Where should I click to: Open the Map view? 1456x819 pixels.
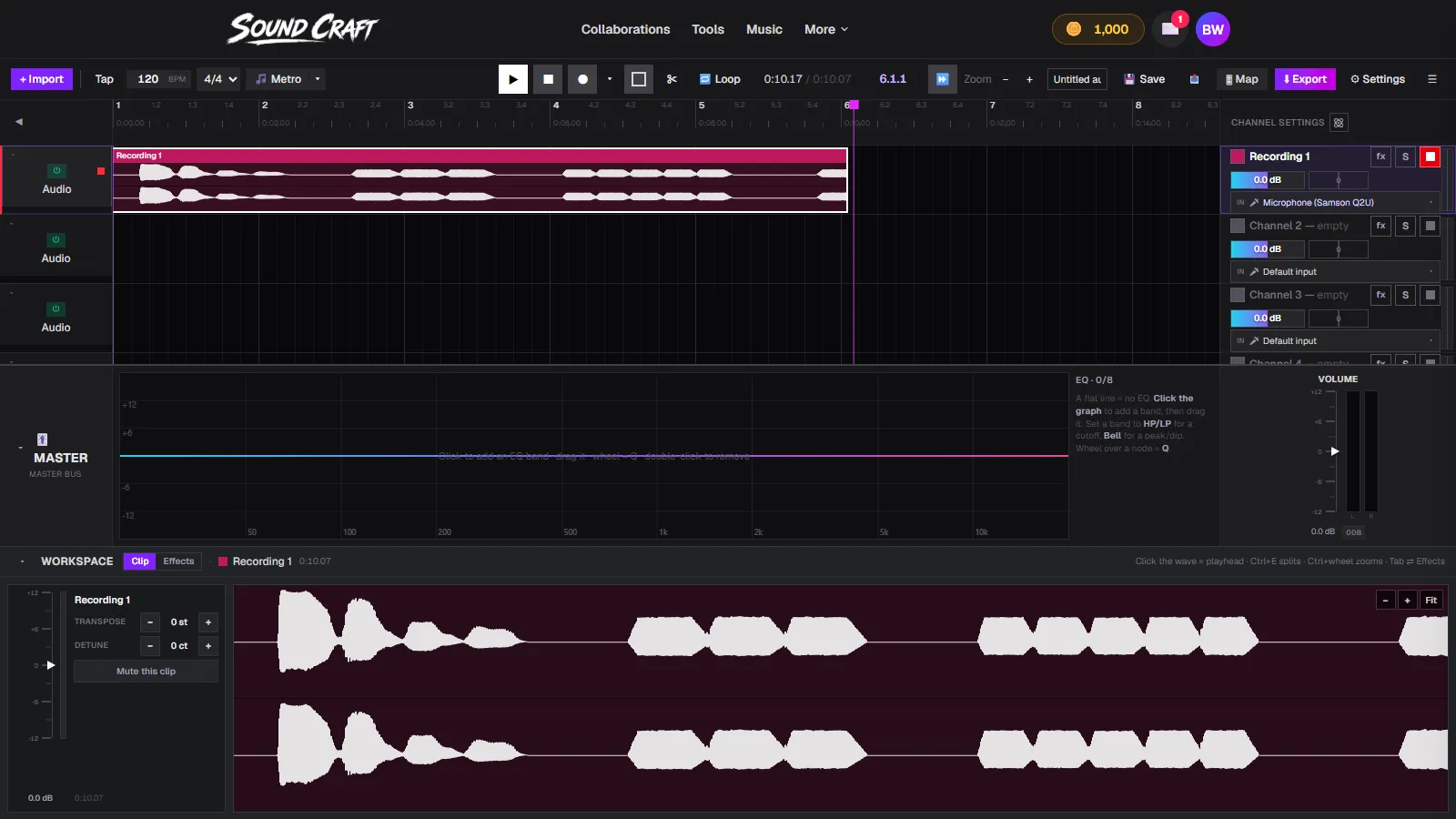[1241, 79]
